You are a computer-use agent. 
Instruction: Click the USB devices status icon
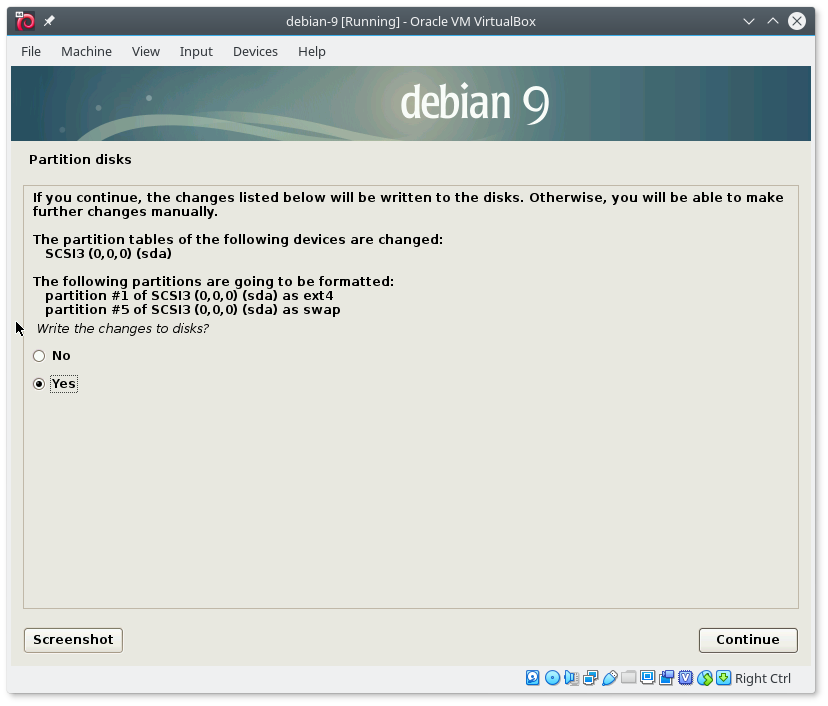pyautogui.click(x=609, y=678)
